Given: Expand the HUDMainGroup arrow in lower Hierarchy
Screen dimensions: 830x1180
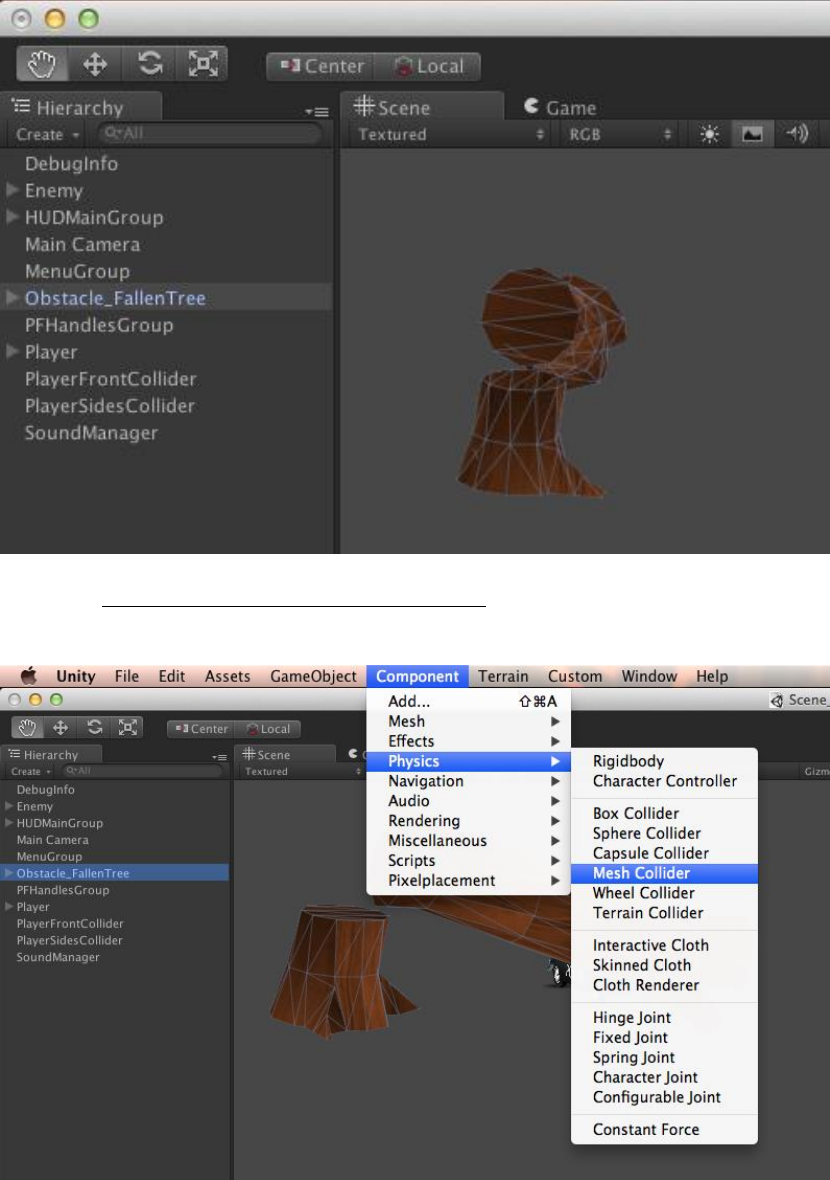Looking at the screenshot, I should click(8, 823).
